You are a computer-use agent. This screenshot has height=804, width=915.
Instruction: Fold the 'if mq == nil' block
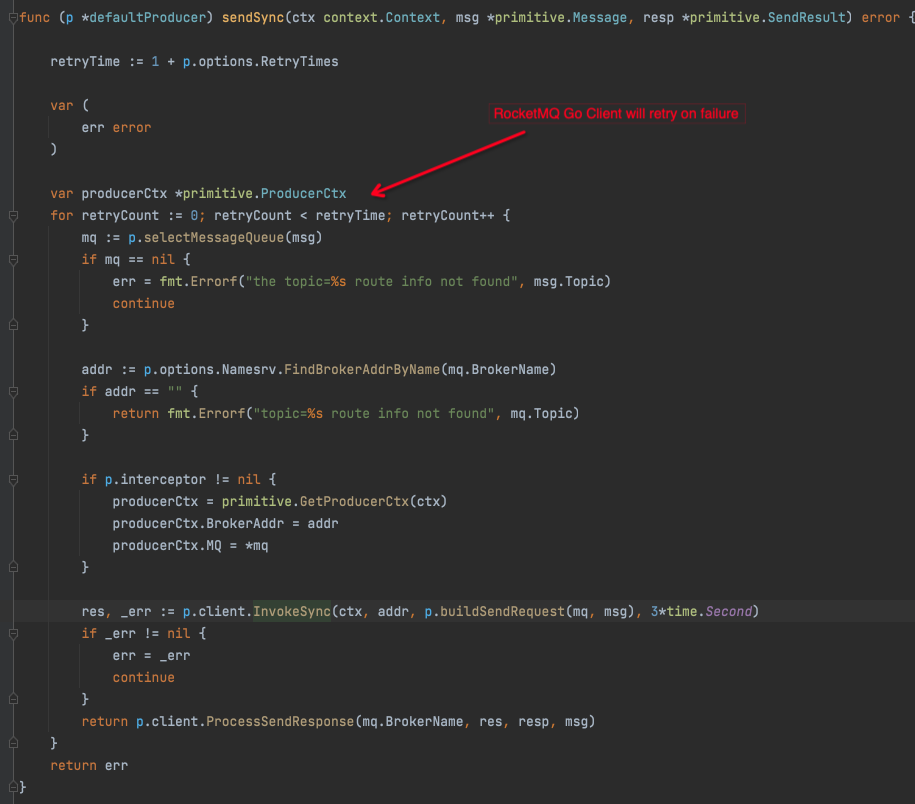coord(13,260)
